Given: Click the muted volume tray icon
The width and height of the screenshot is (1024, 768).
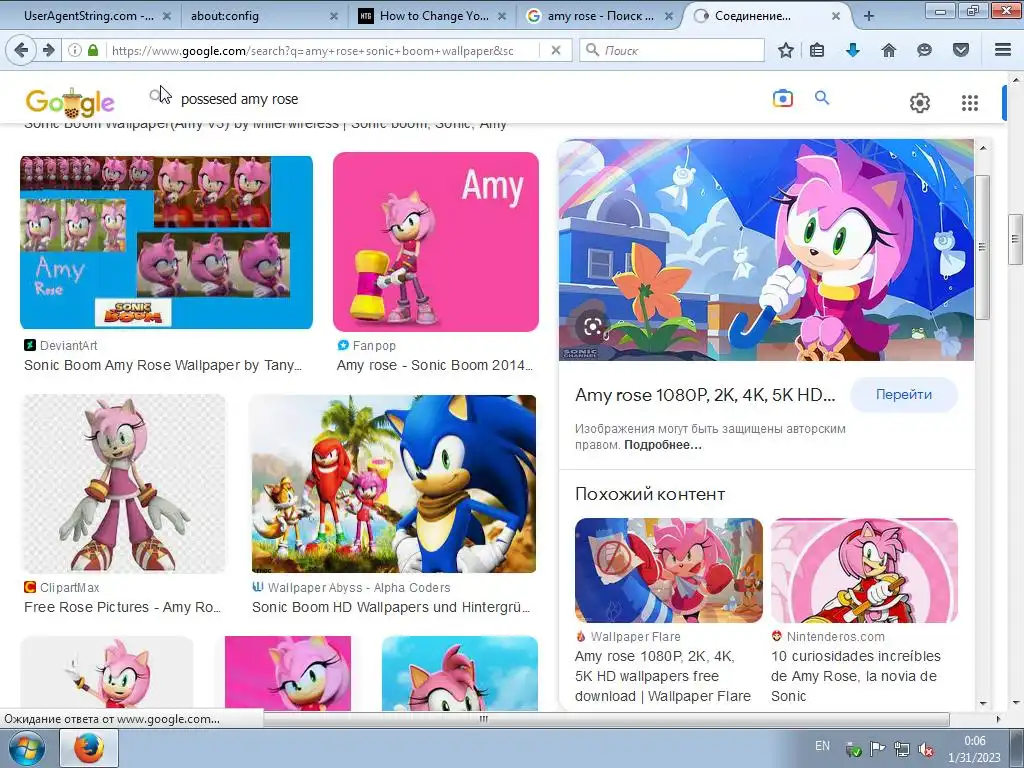Looking at the screenshot, I should click(x=925, y=749).
